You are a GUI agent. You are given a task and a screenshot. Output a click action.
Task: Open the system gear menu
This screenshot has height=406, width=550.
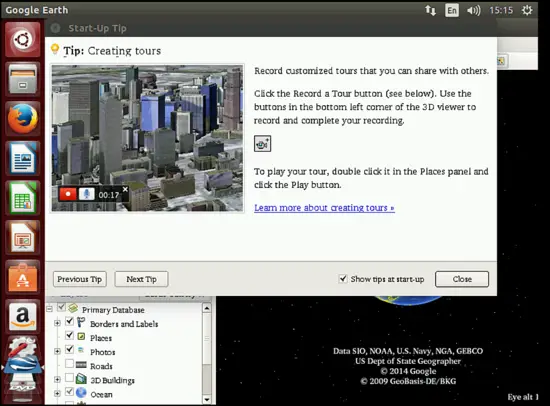[x=527, y=10]
